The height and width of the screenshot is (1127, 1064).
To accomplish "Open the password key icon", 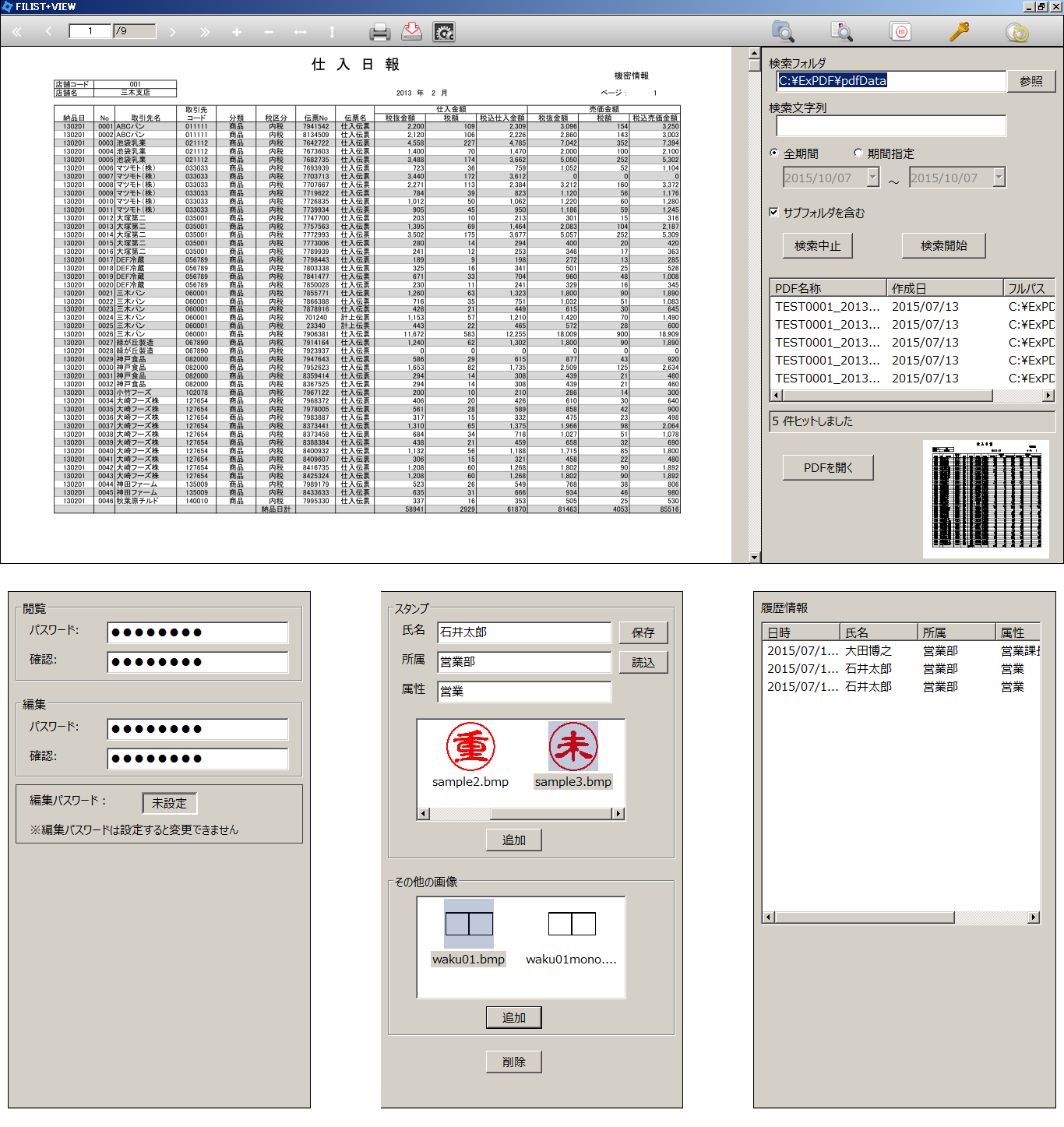I will click(959, 32).
